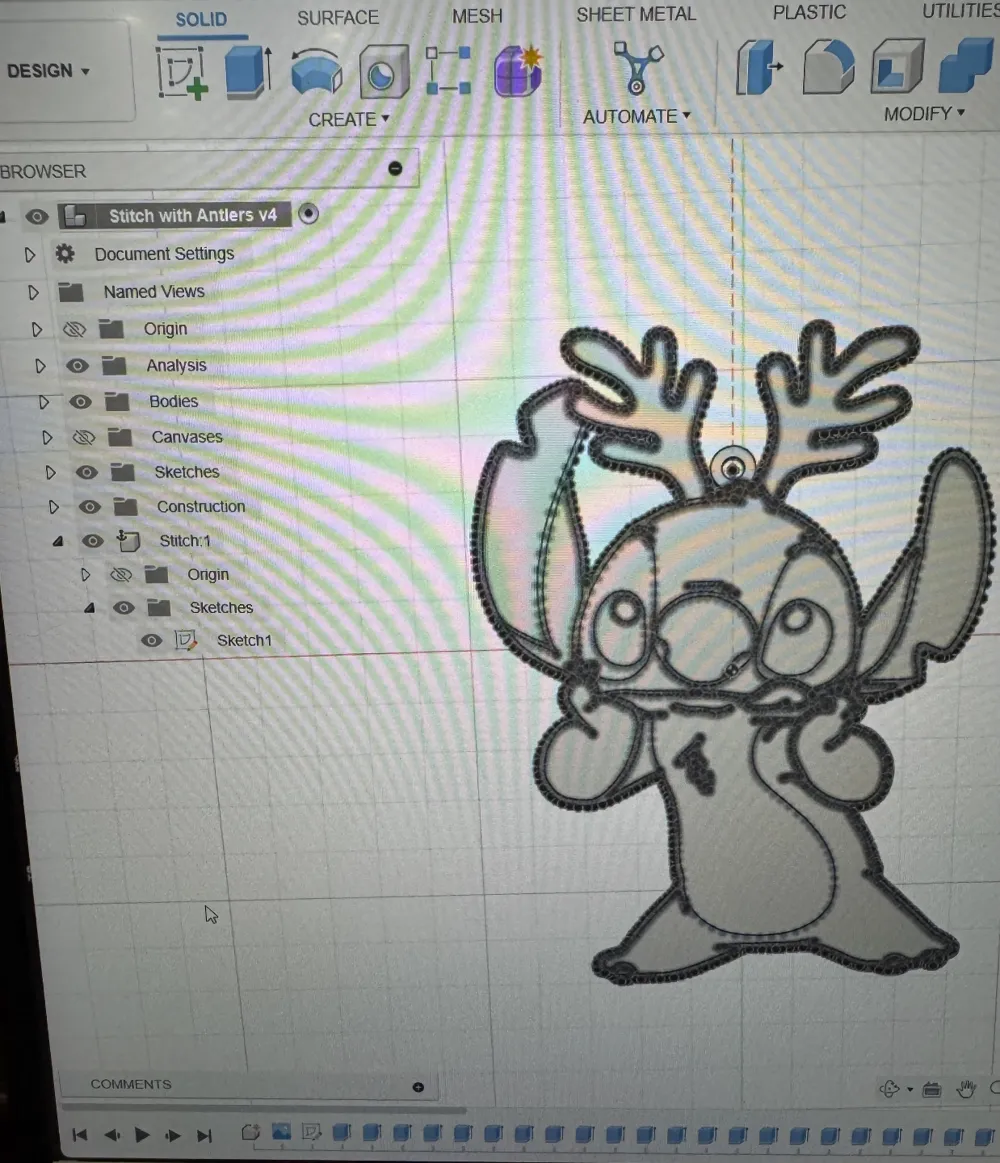This screenshot has width=1000, height=1163.
Task: Click the Create Sketch tool icon
Action: point(181,73)
